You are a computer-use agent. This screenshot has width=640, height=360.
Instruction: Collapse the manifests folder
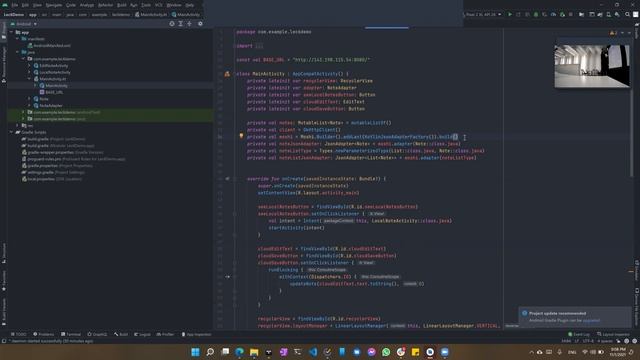pyautogui.click(x=18, y=39)
